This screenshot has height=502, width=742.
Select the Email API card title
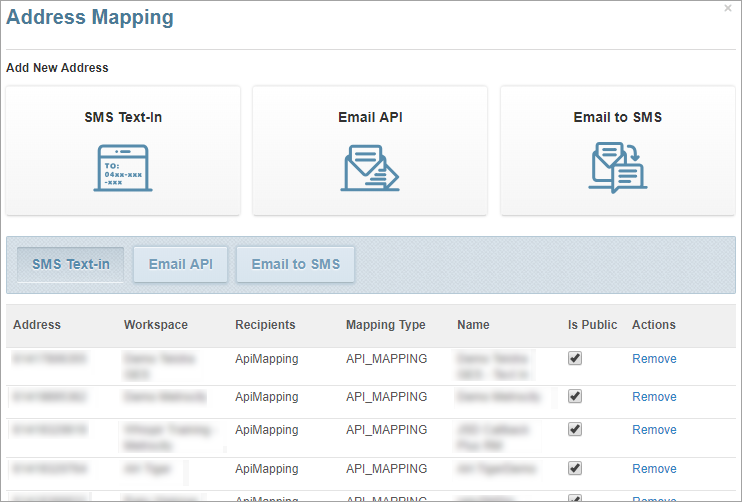(370, 117)
